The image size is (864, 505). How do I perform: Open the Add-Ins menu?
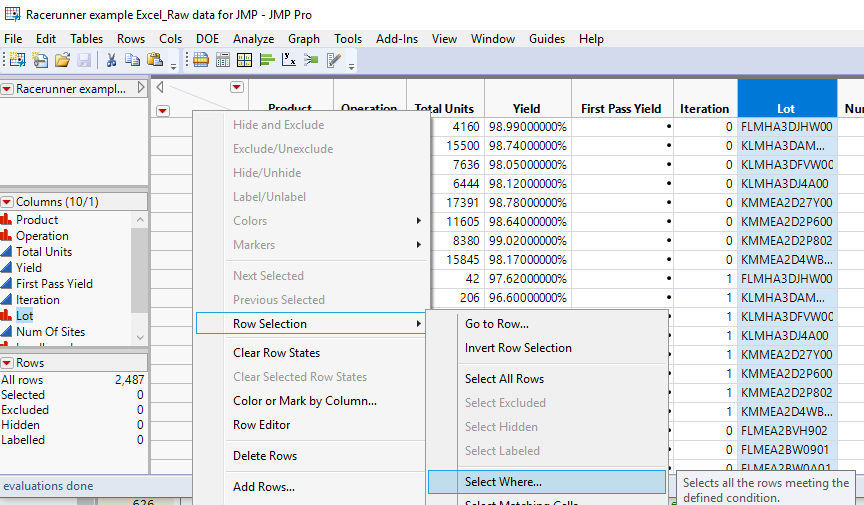(397, 39)
